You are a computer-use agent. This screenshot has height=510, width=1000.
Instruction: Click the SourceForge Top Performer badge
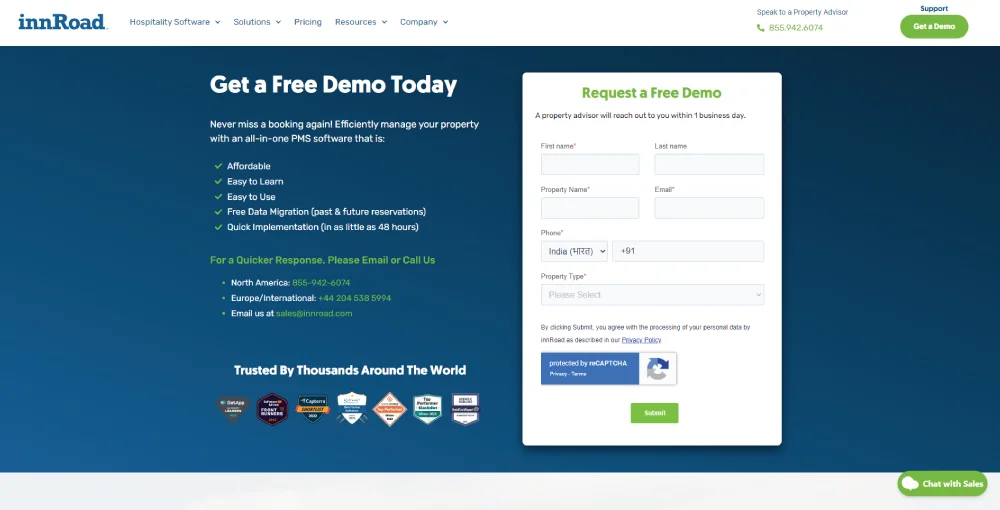coord(390,409)
